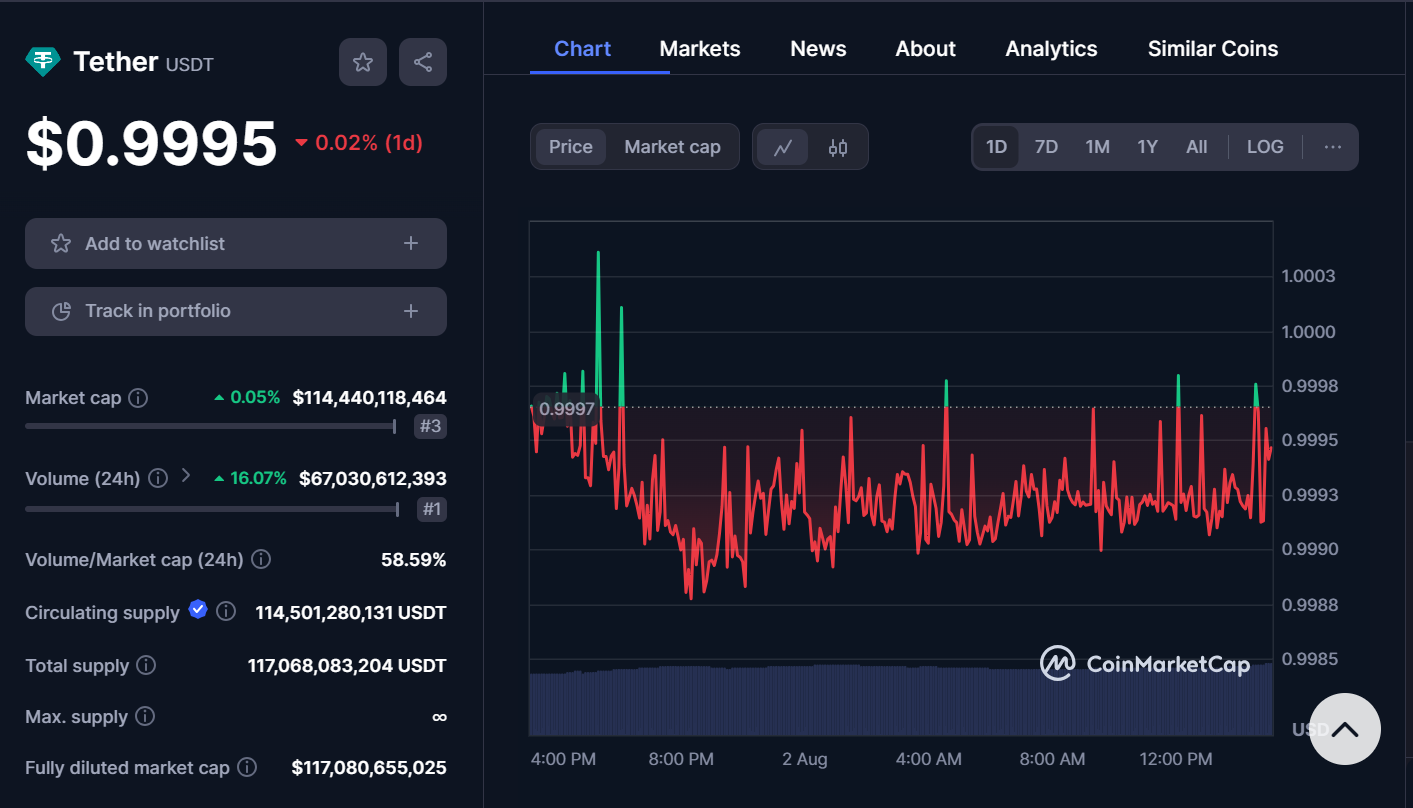Open the About tab
Screen dimensions: 1413x808
pos(926,49)
